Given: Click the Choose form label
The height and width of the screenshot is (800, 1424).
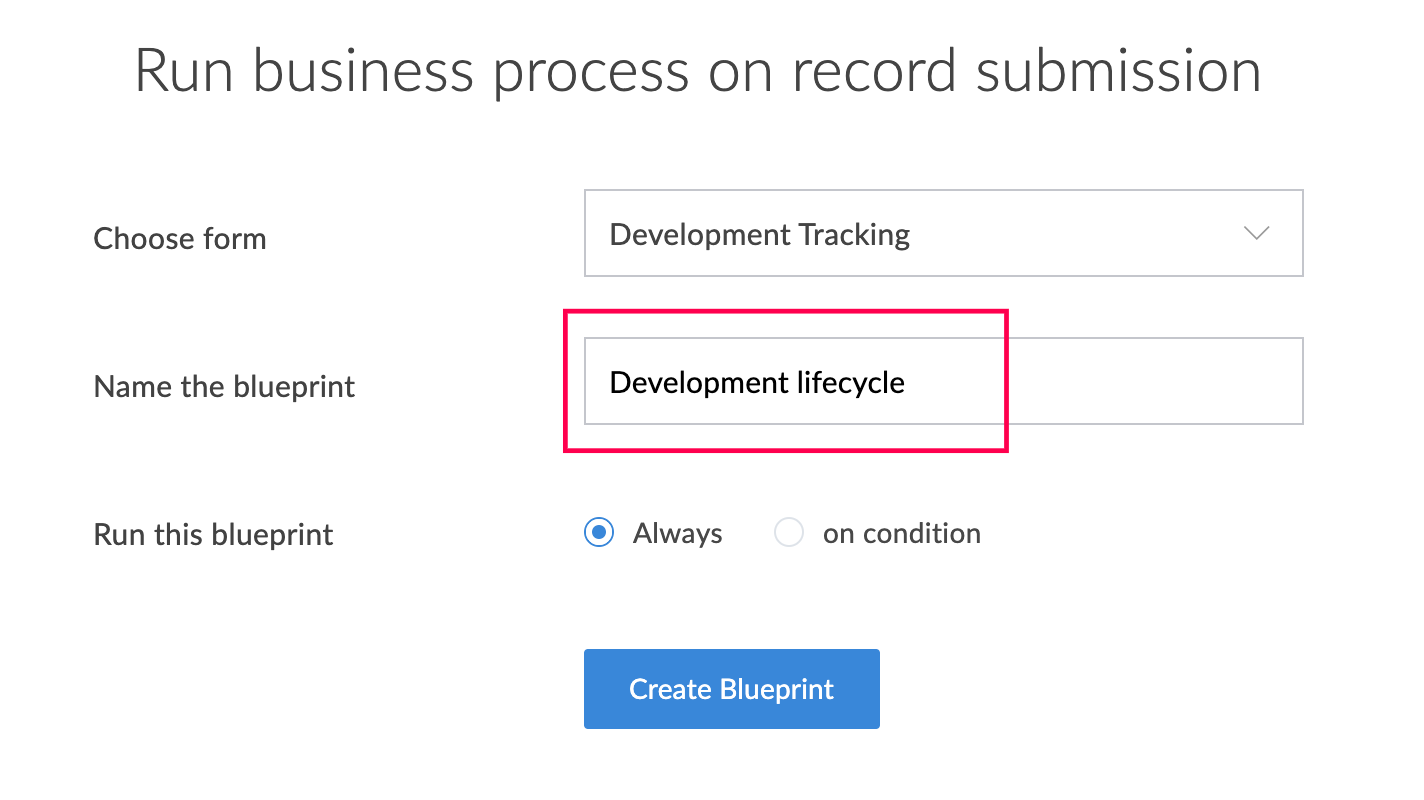Looking at the screenshot, I should coord(180,239).
